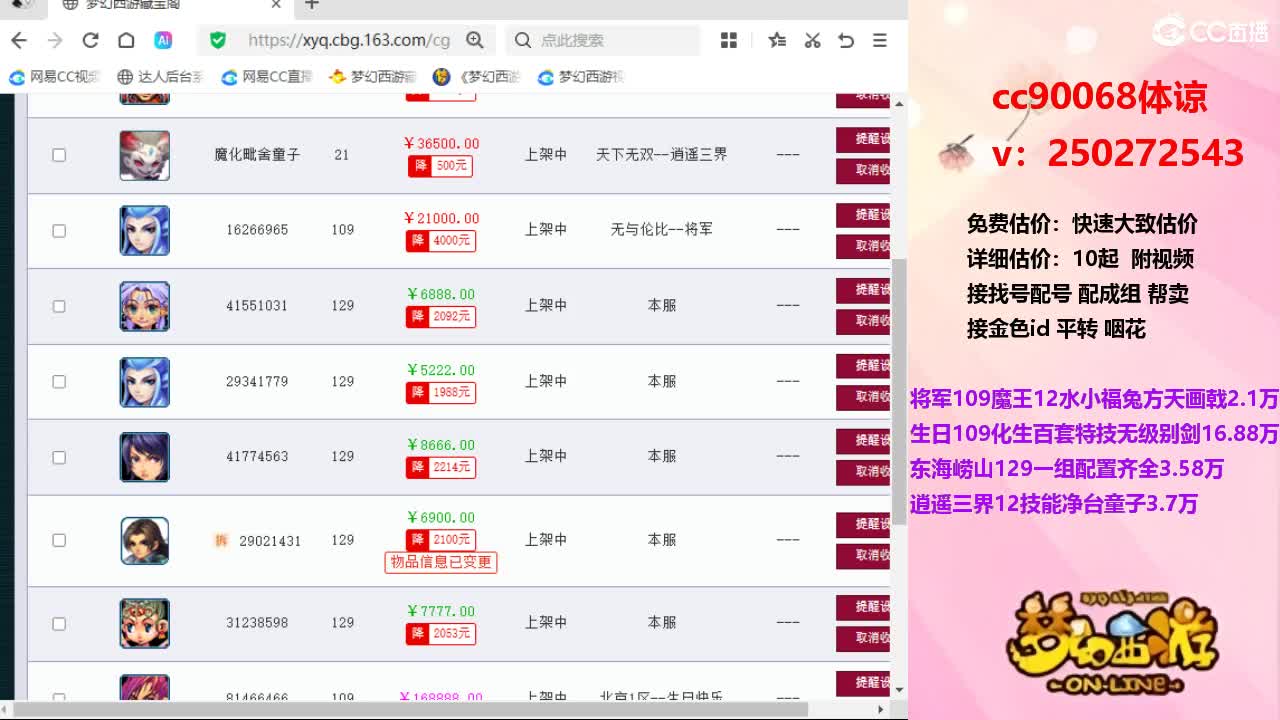1280x720 pixels.
Task: Click item ID 29021431
Action: 270,540
